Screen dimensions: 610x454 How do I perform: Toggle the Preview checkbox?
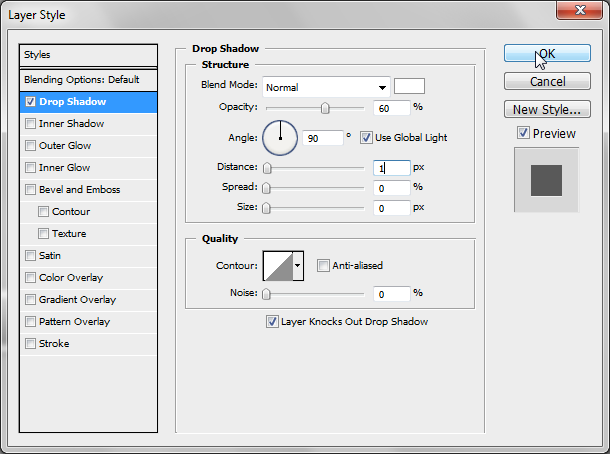(x=523, y=133)
